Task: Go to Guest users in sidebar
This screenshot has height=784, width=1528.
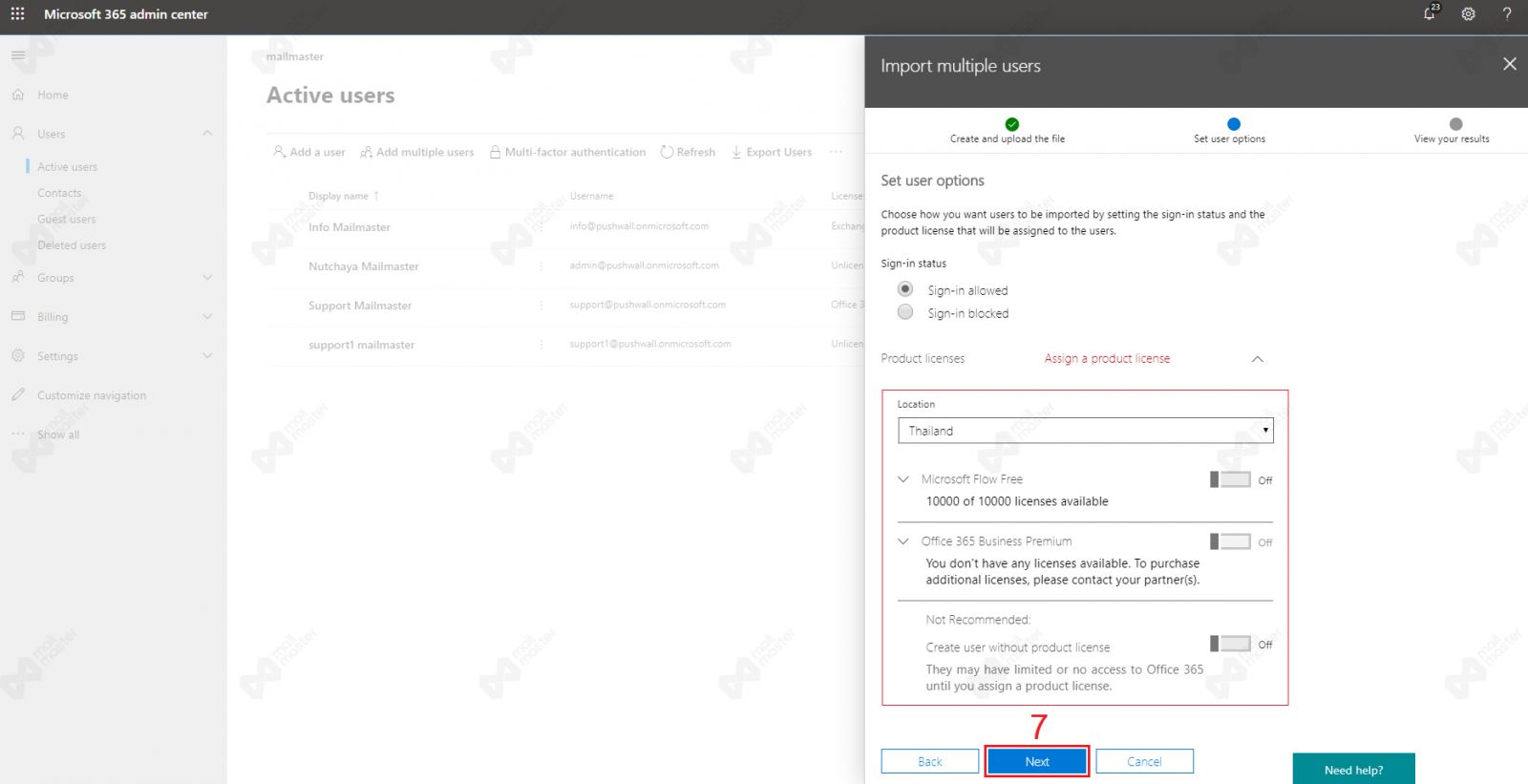Action: pos(67,219)
